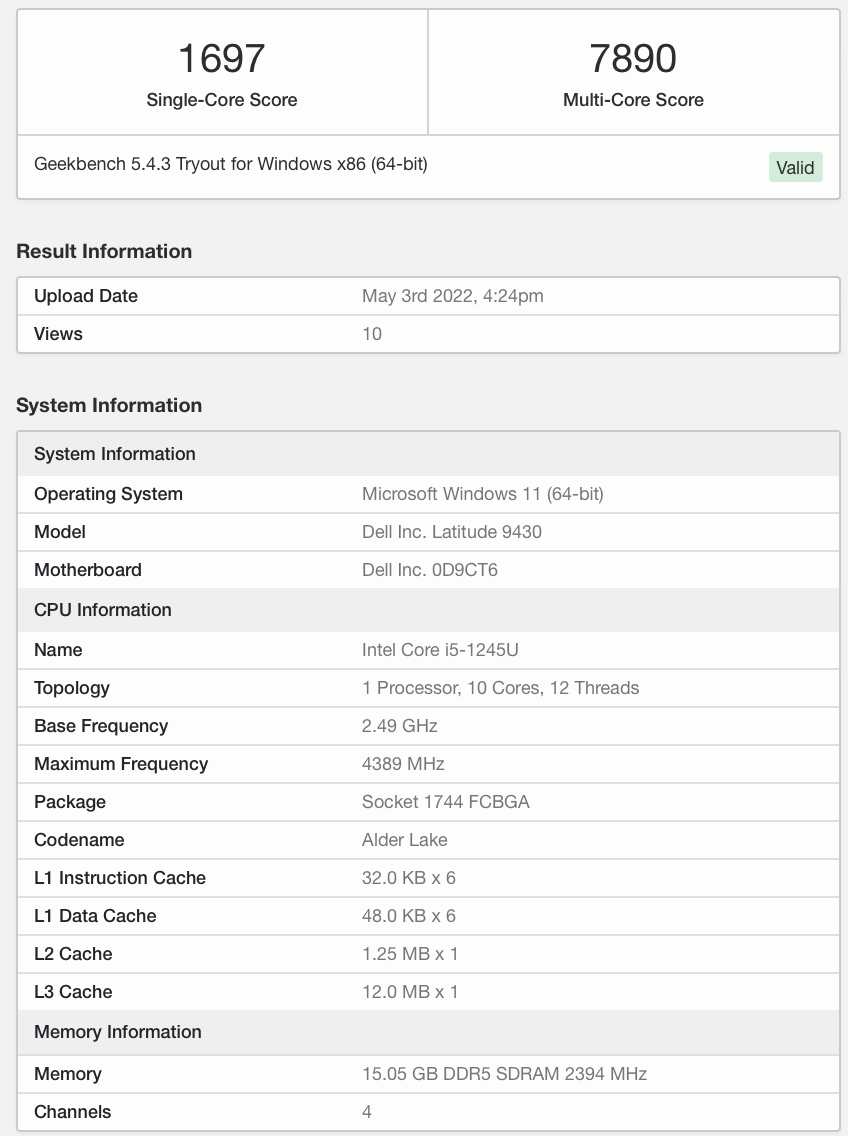The image size is (848, 1136).
Task: Click the Upload Date label
Action: pos(86,296)
